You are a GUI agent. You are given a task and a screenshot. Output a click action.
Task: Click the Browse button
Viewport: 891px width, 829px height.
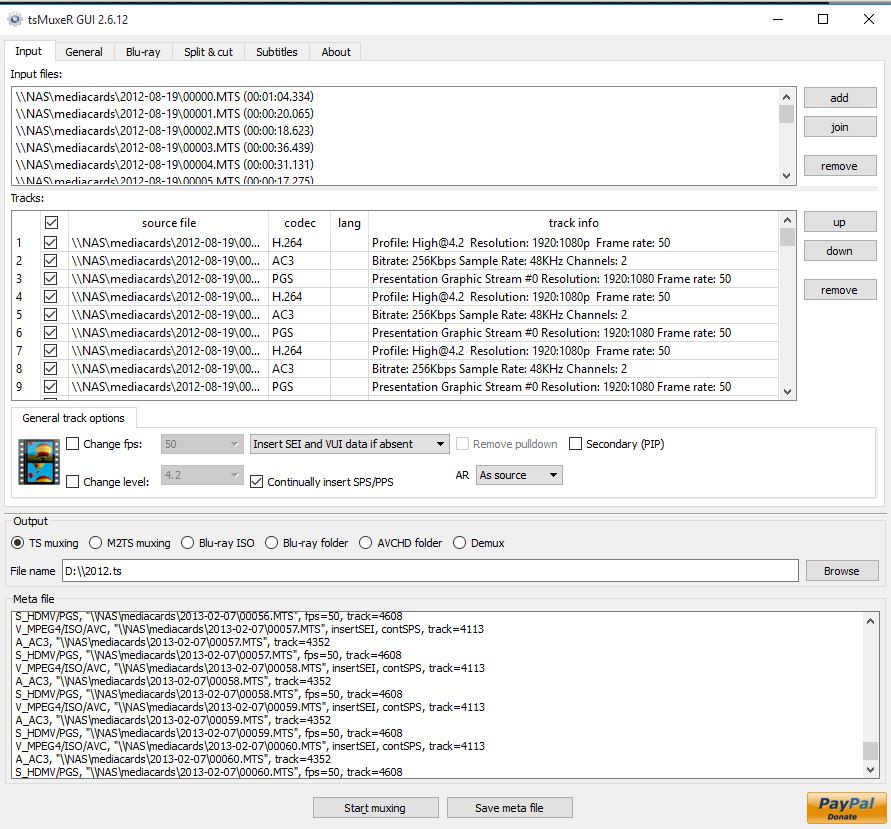pyautogui.click(x=842, y=570)
